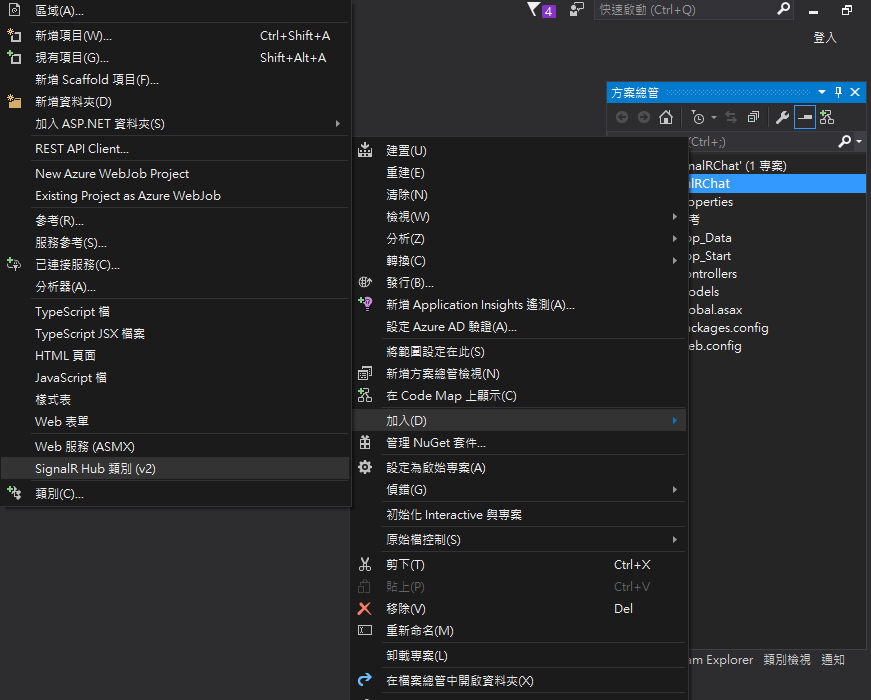Click the new solution explorer view icon
Screen dimensions: 871x700
365,373
